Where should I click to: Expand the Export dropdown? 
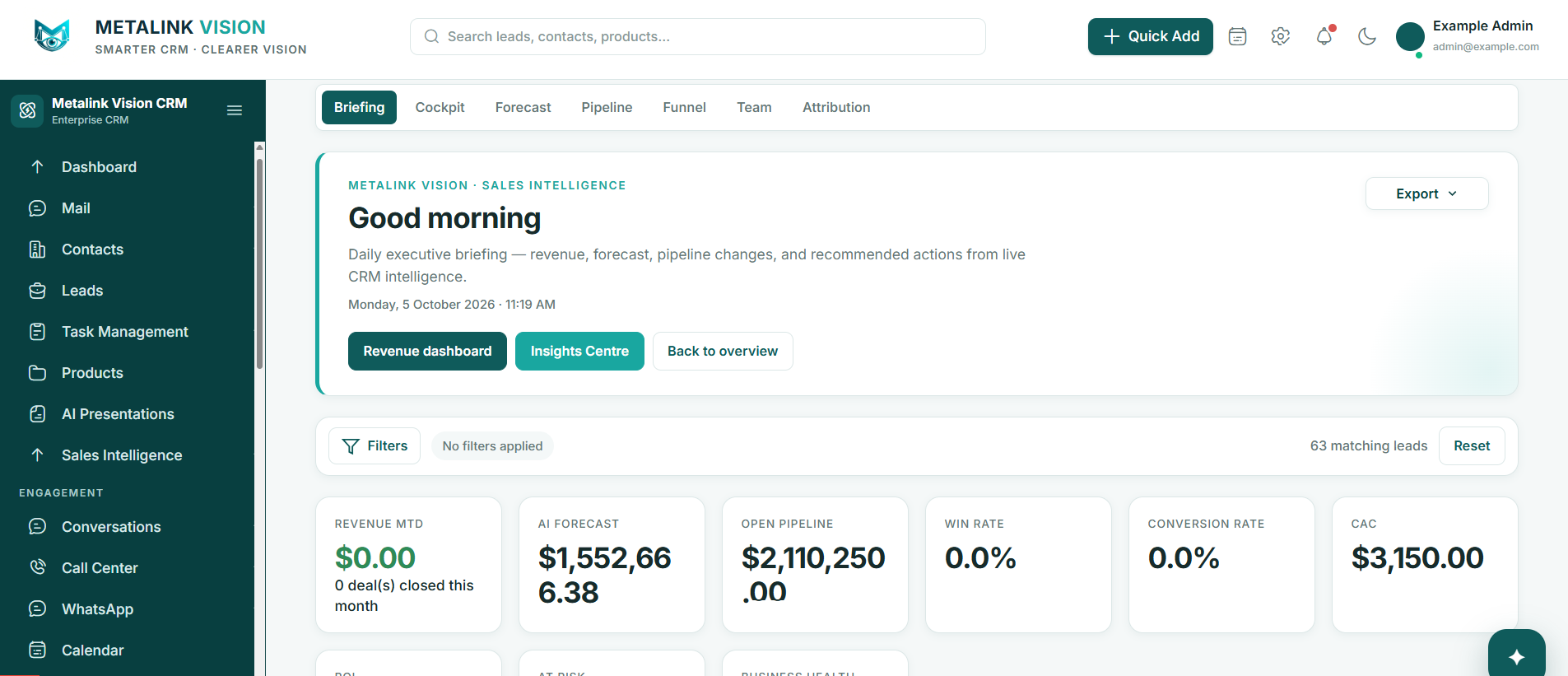tap(1426, 193)
